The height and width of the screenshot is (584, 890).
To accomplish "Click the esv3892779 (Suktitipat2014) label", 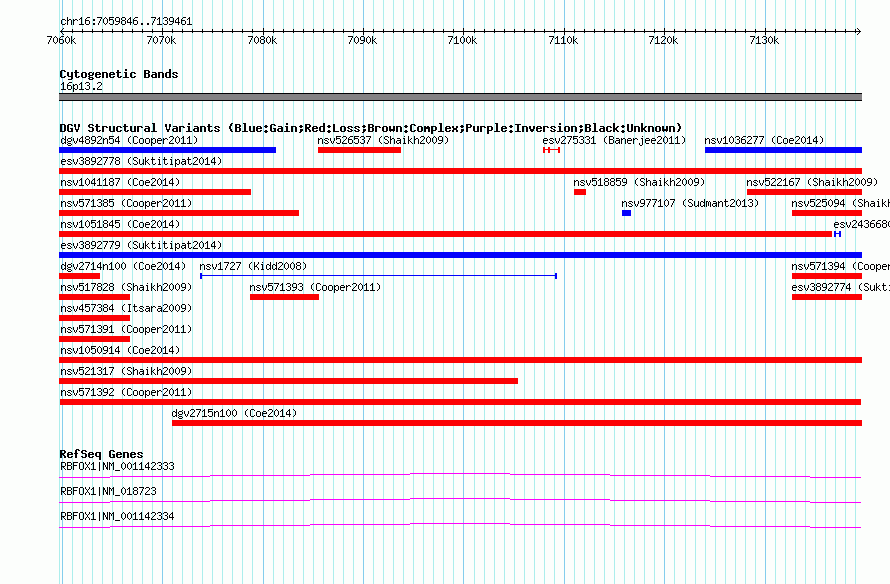I will pyautogui.click(x=141, y=245).
